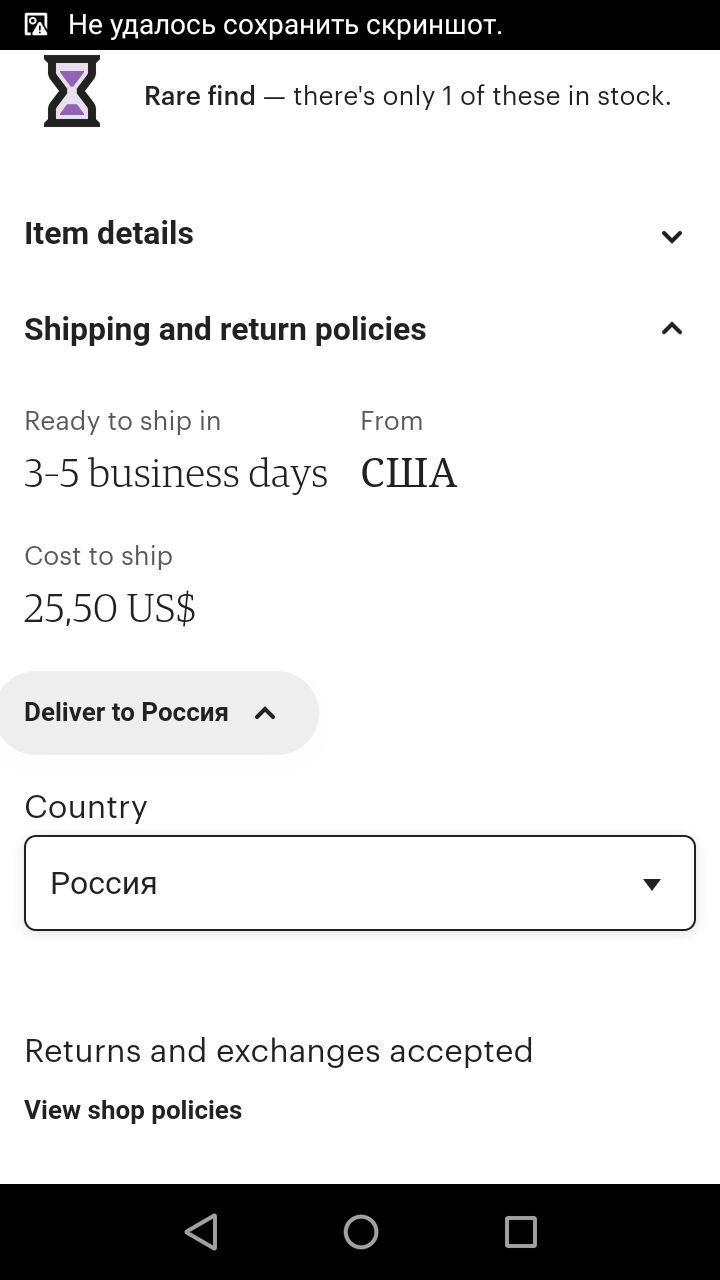Tap the screenshot failed notification icon
Viewport: 720px width, 1280px height.
(x=36, y=25)
